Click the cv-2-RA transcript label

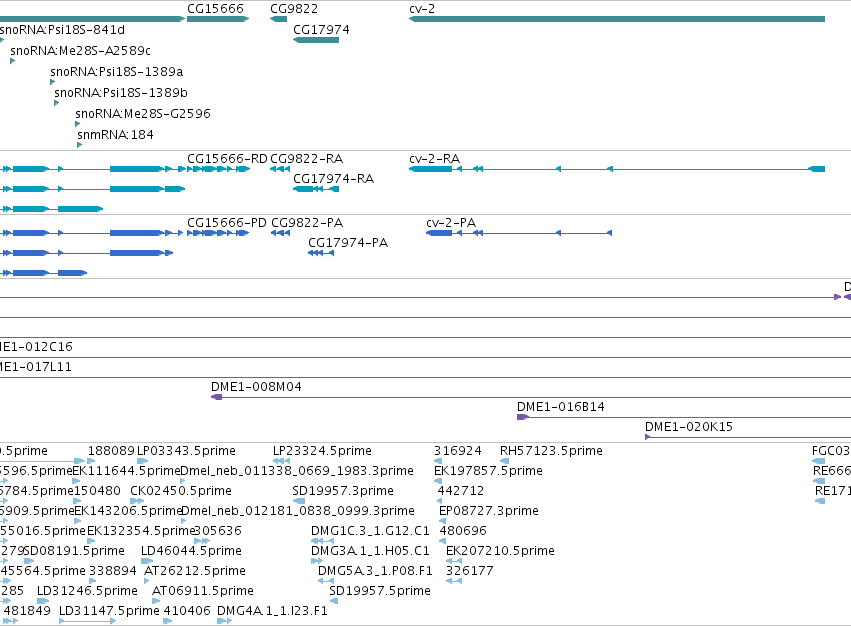[x=435, y=159]
